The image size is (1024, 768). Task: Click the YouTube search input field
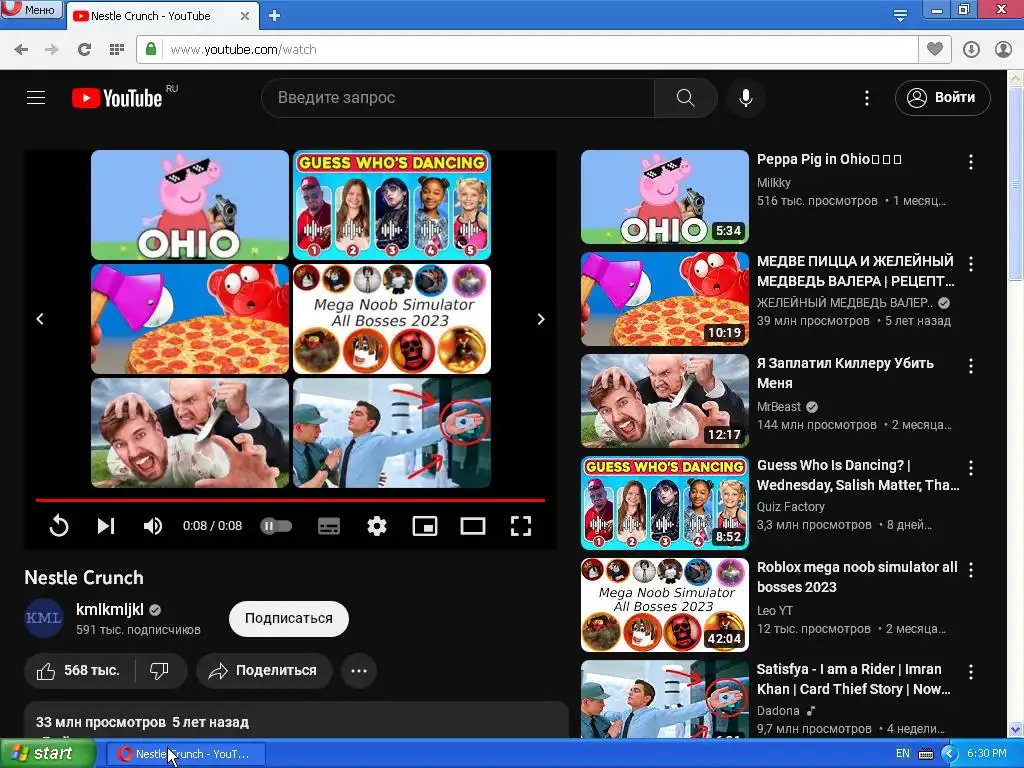click(x=457, y=98)
